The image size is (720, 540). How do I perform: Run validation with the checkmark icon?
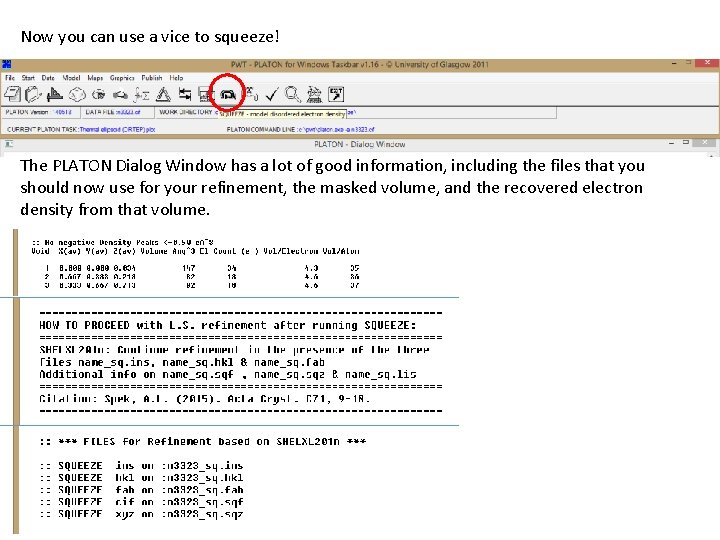272,95
